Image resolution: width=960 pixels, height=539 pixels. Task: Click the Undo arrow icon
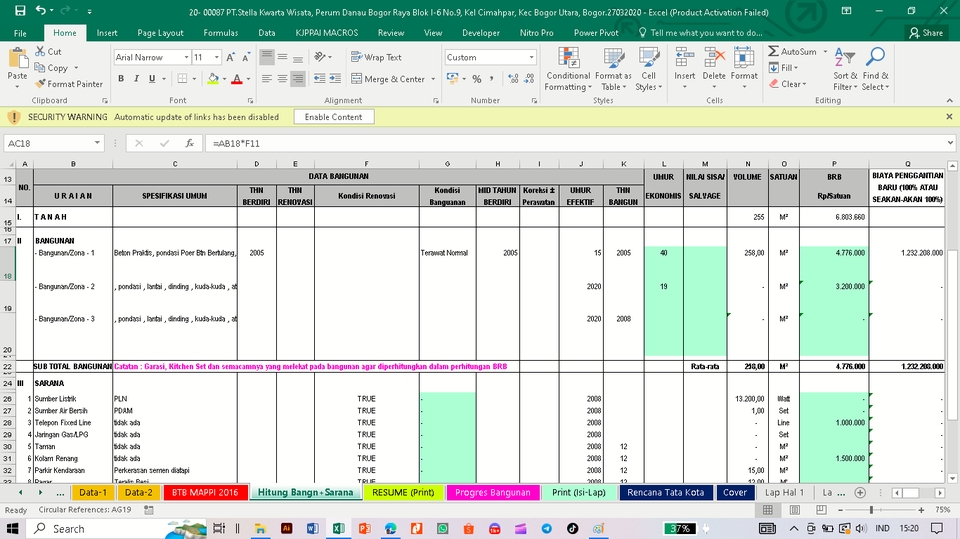pos(41,10)
